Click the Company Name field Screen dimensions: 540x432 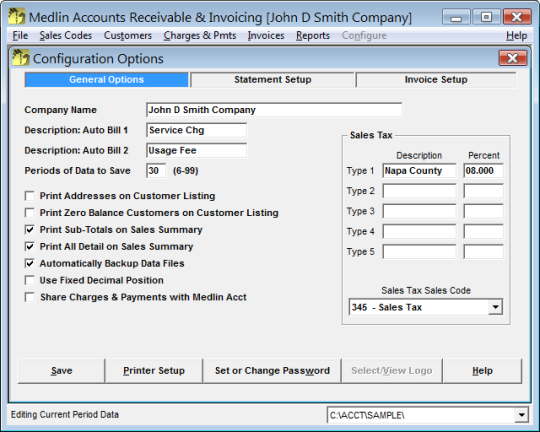274,110
